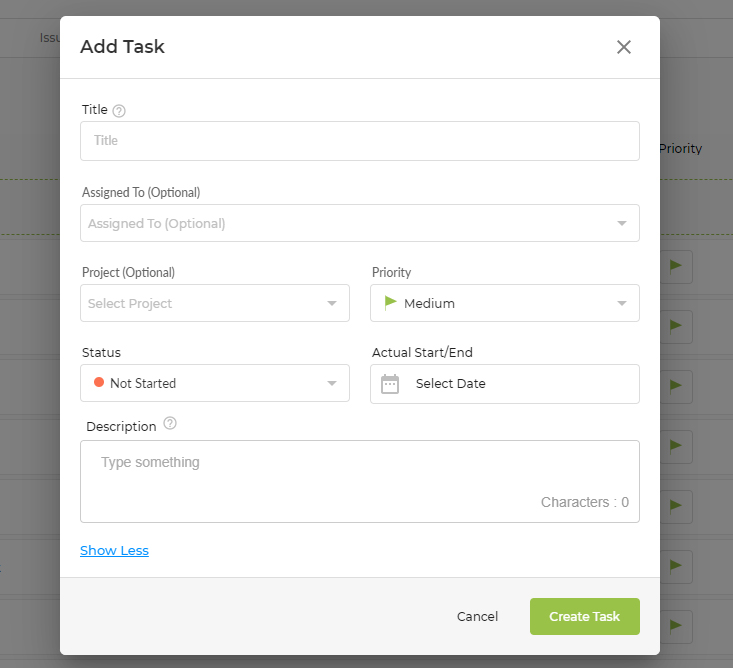Open the Assigned To dropdown
733x668 pixels.
pyautogui.click(x=360, y=223)
